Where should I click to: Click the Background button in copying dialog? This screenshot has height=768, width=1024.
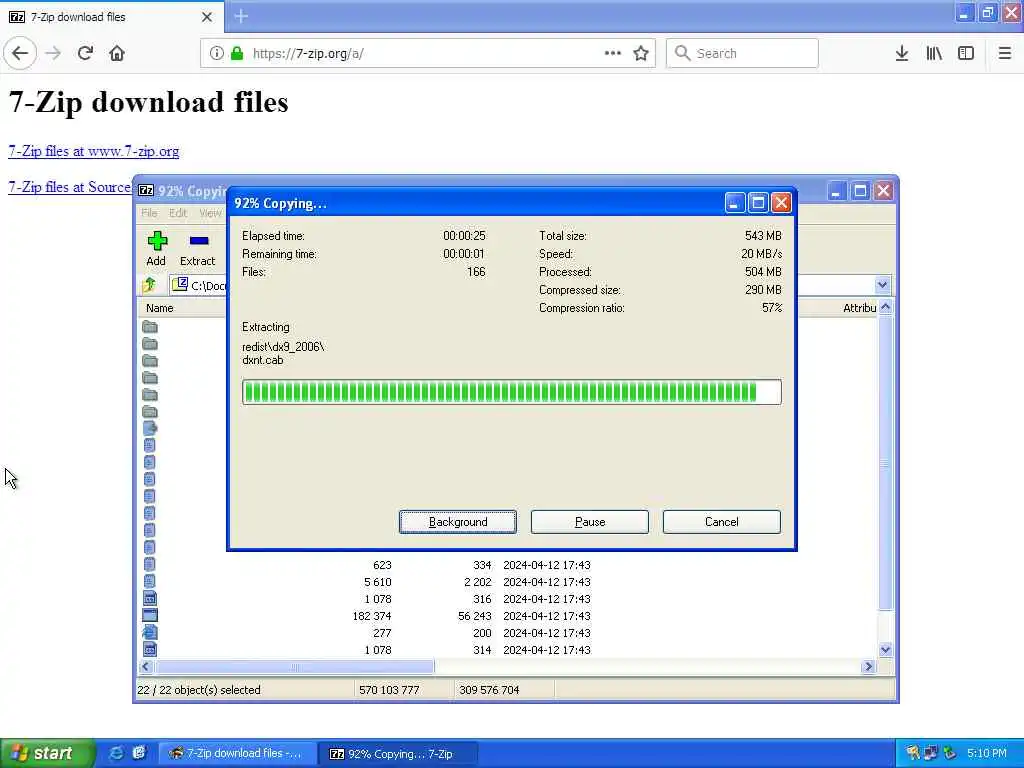pos(458,522)
